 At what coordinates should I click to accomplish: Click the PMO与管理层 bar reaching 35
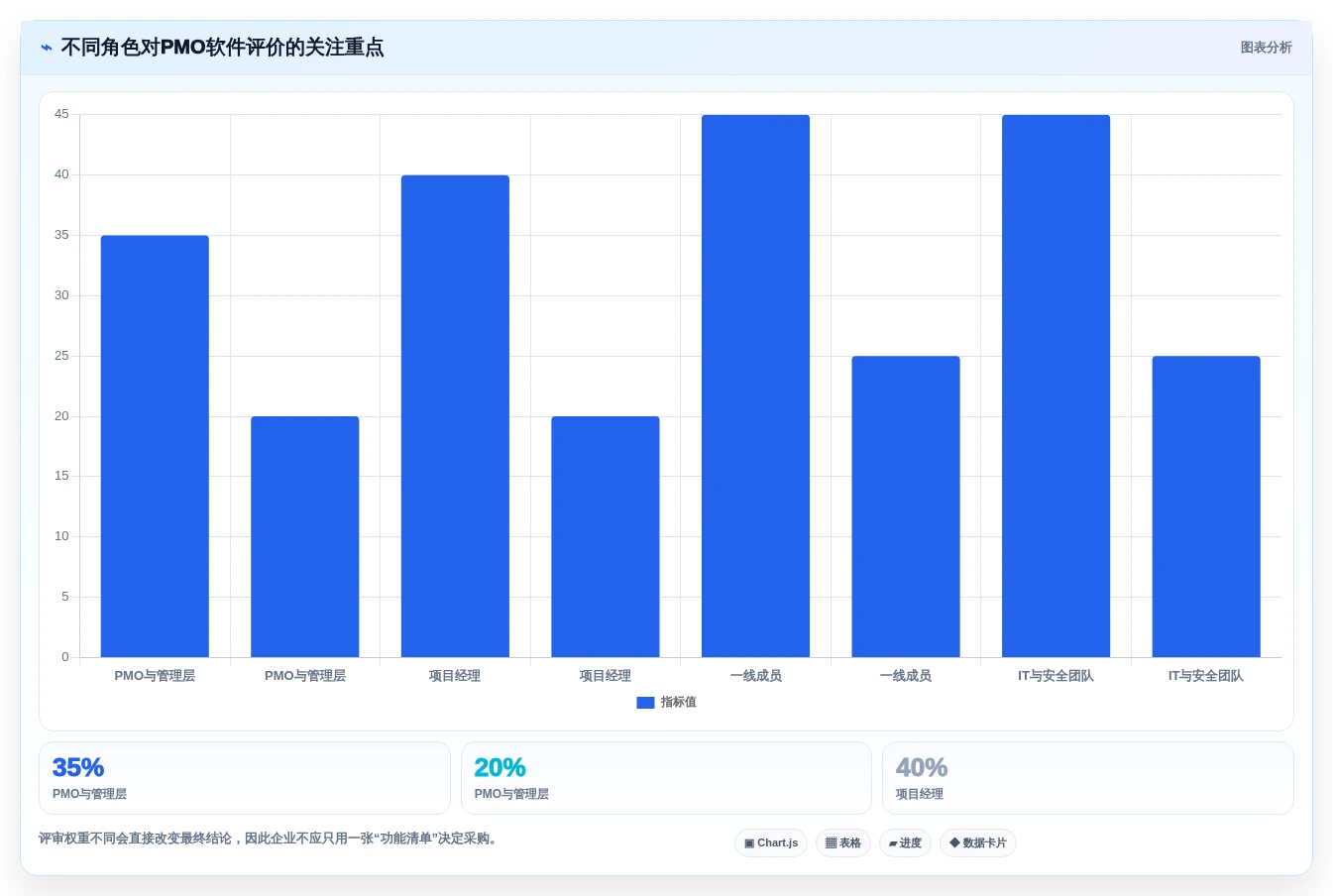(x=155, y=446)
